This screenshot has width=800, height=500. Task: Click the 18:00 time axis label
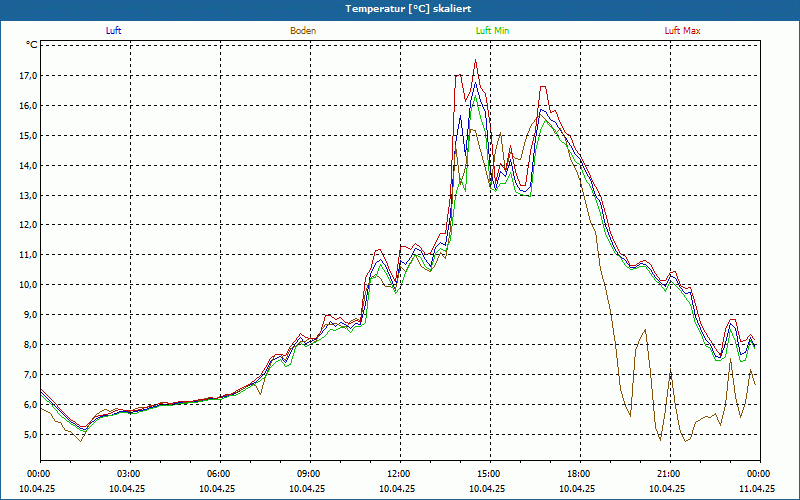(x=580, y=474)
